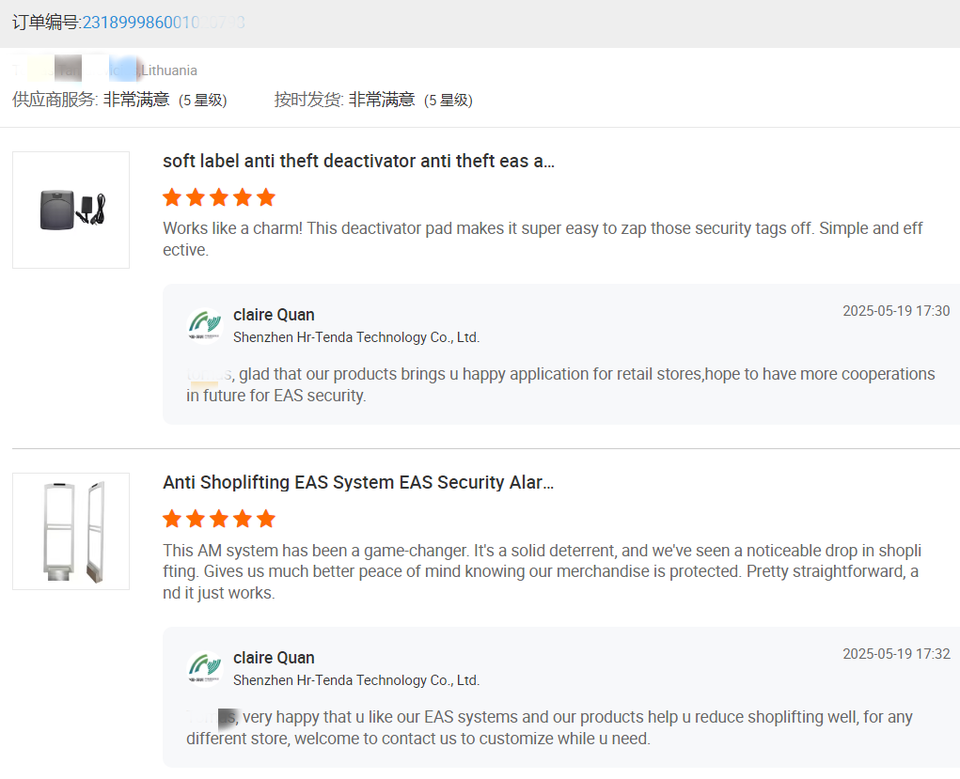Click the five-star rating under EAS System review
This screenshot has height=779, width=960.
(x=219, y=518)
